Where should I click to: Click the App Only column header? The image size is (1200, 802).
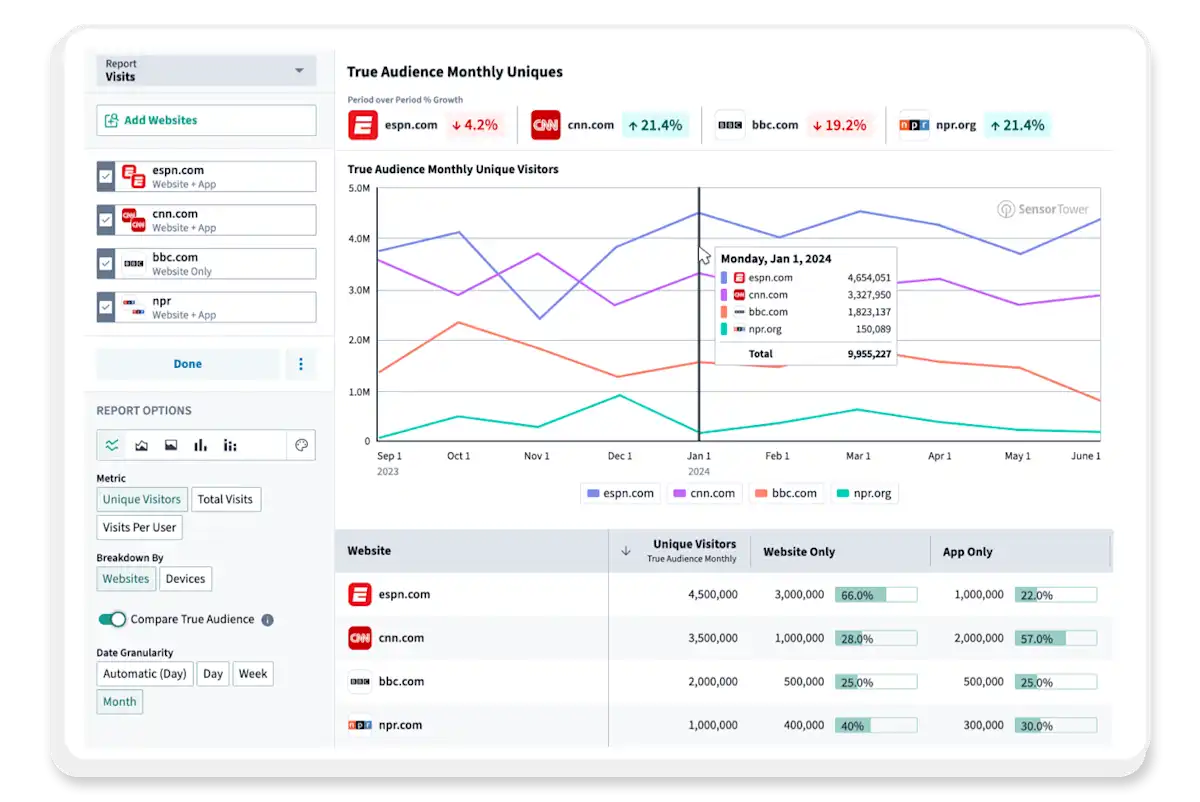point(1021,551)
